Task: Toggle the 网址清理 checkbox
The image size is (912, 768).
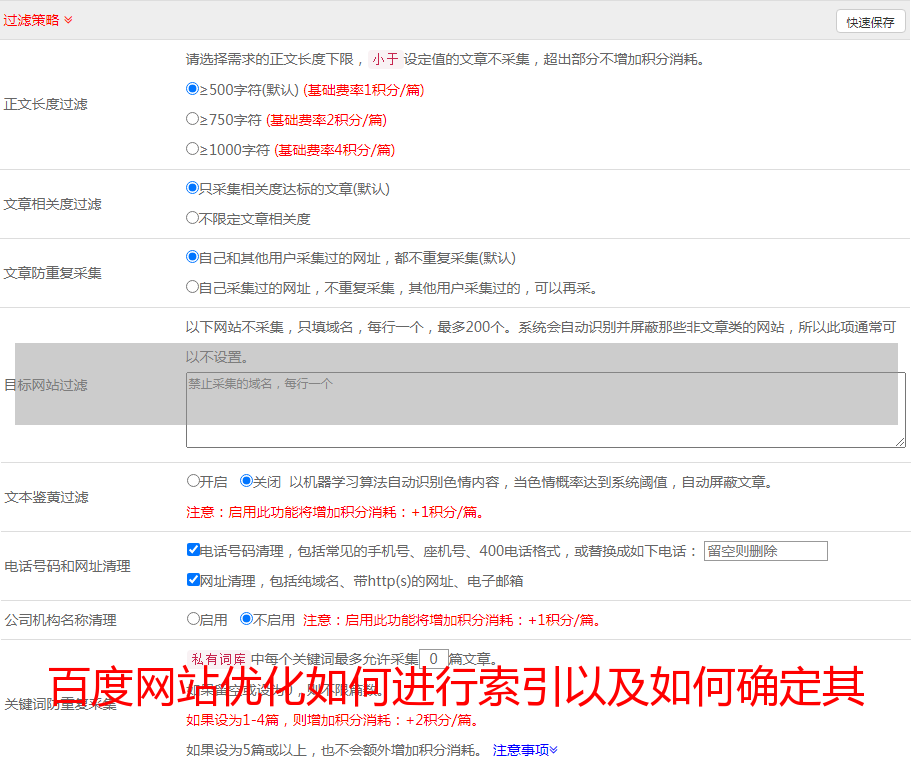Action: (x=193, y=579)
